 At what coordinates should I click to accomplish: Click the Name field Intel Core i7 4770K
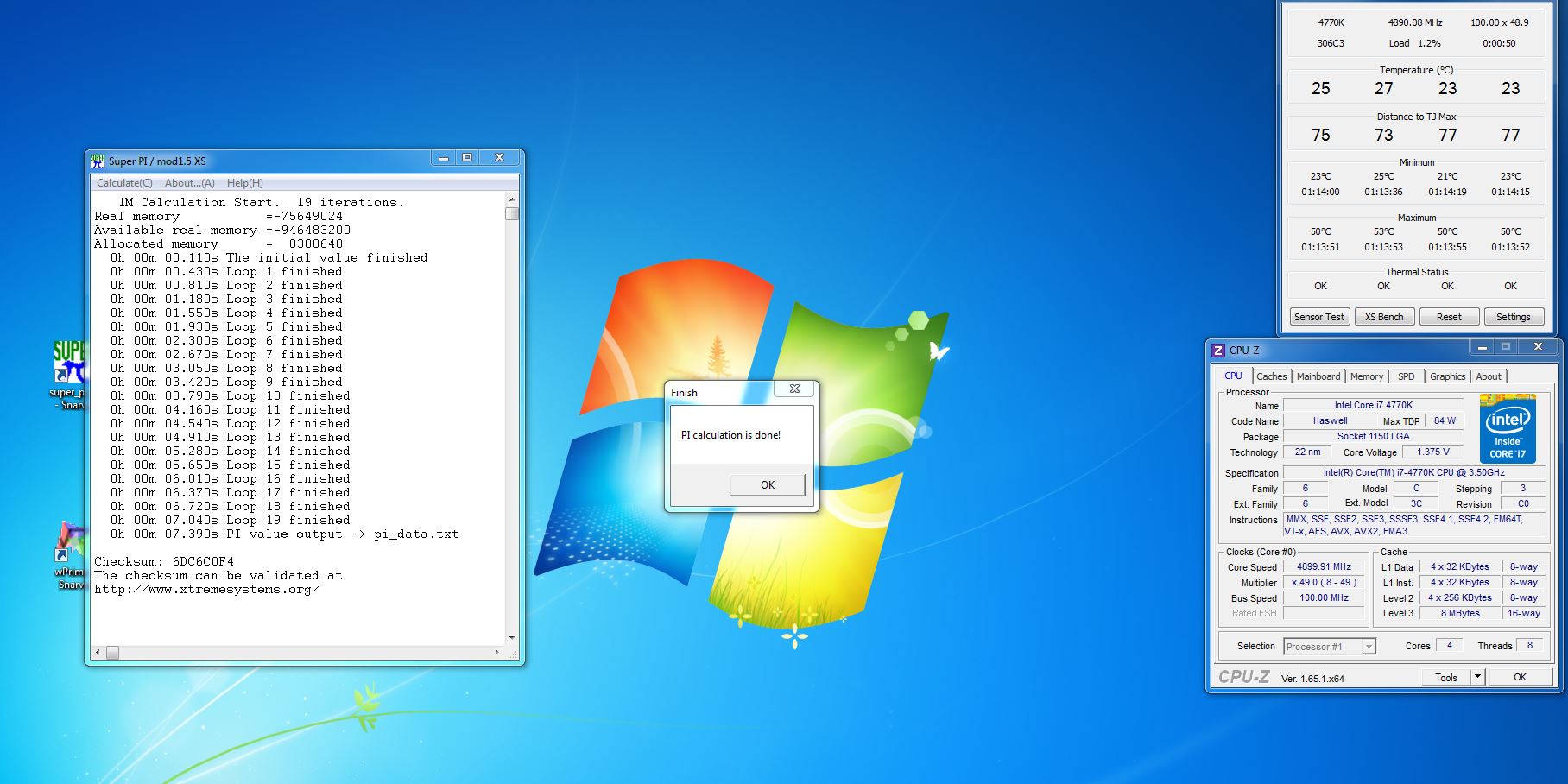coord(1374,405)
